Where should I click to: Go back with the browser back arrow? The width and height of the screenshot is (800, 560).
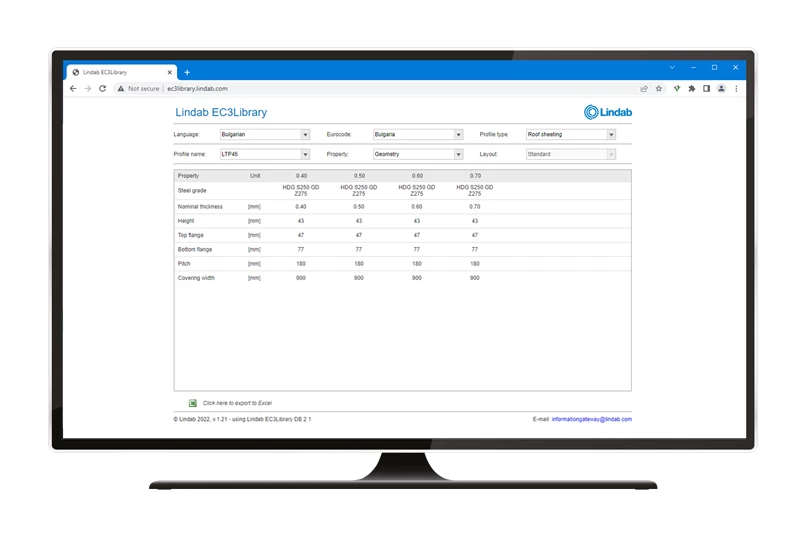pyautogui.click(x=73, y=88)
